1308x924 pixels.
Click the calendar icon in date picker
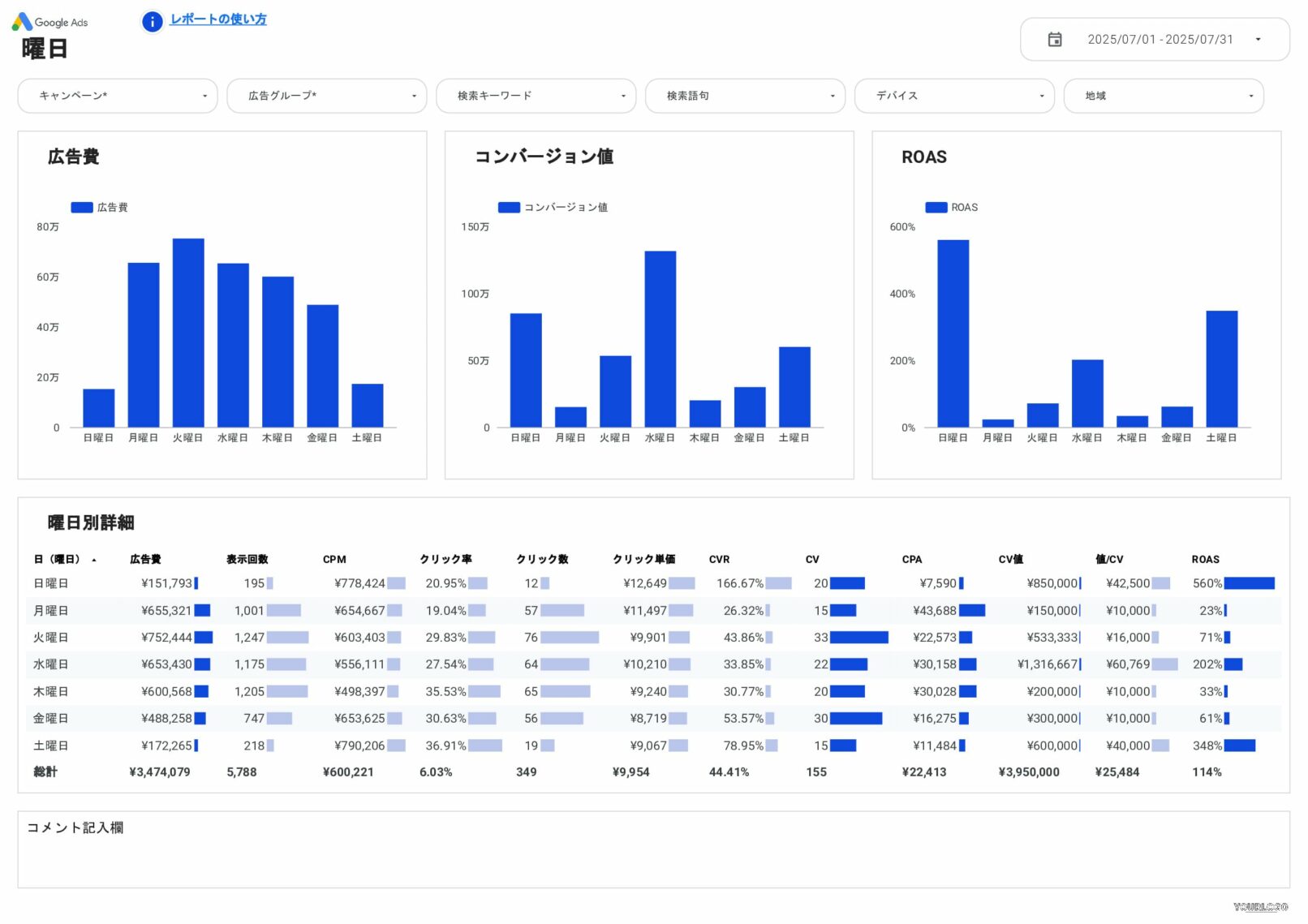pos(1055,38)
